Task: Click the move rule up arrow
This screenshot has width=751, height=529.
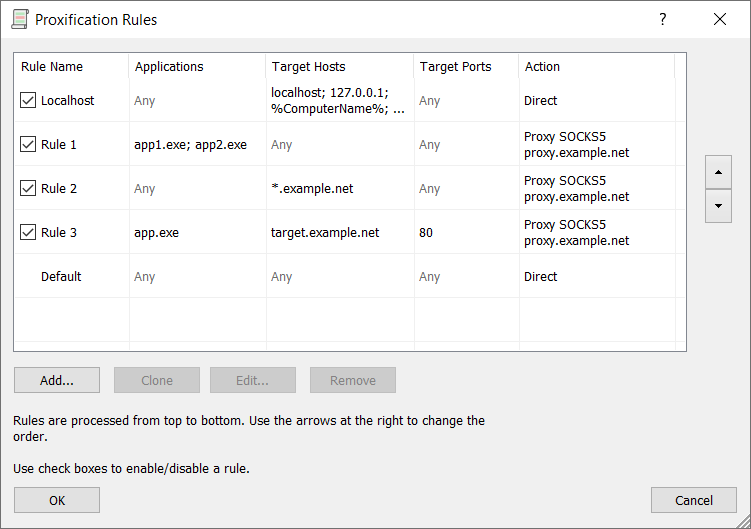Action: [x=718, y=171]
